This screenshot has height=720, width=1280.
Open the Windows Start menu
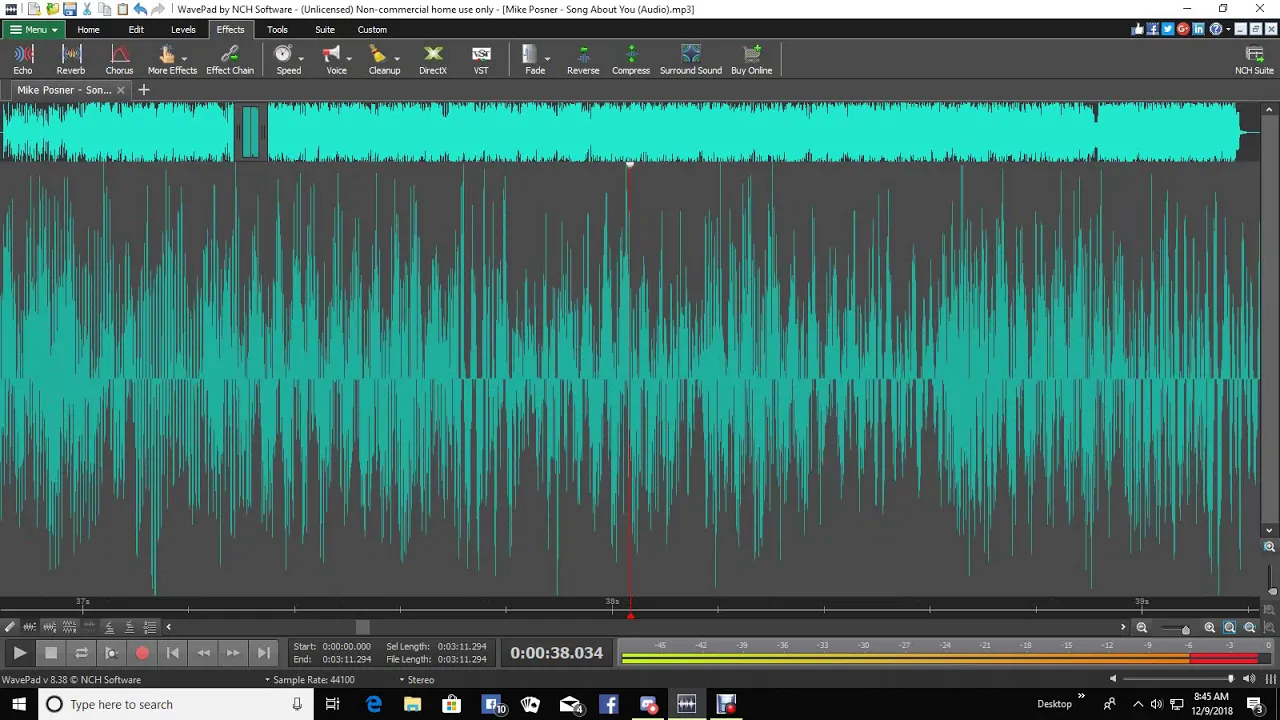(19, 704)
